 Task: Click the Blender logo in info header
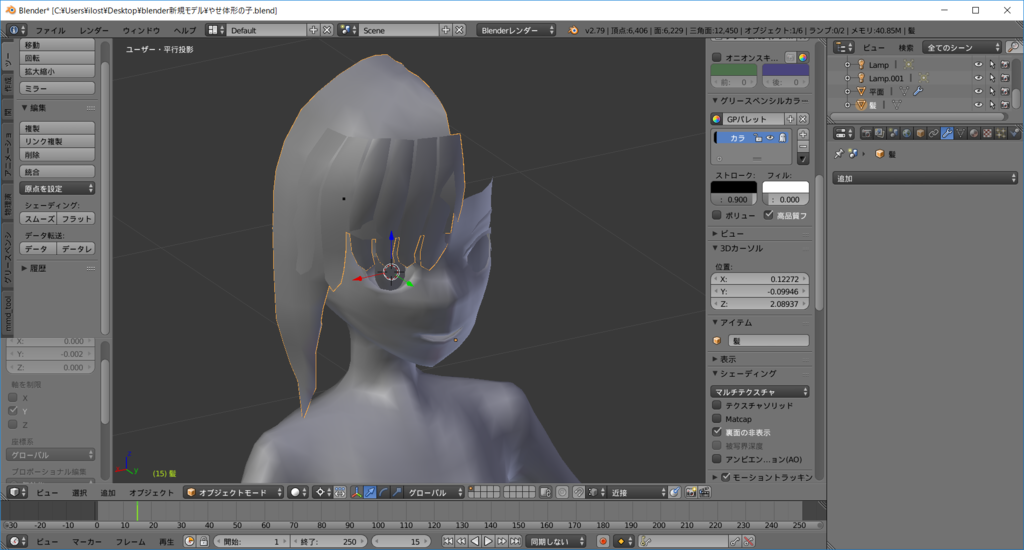(x=573, y=30)
